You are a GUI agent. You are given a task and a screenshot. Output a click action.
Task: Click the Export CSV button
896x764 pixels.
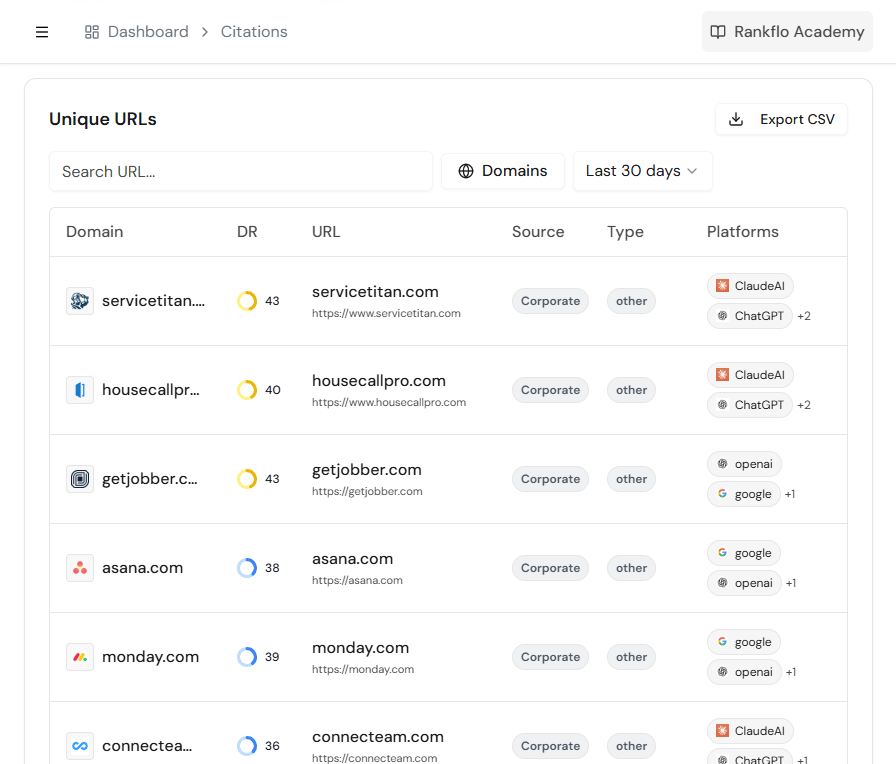(781, 119)
